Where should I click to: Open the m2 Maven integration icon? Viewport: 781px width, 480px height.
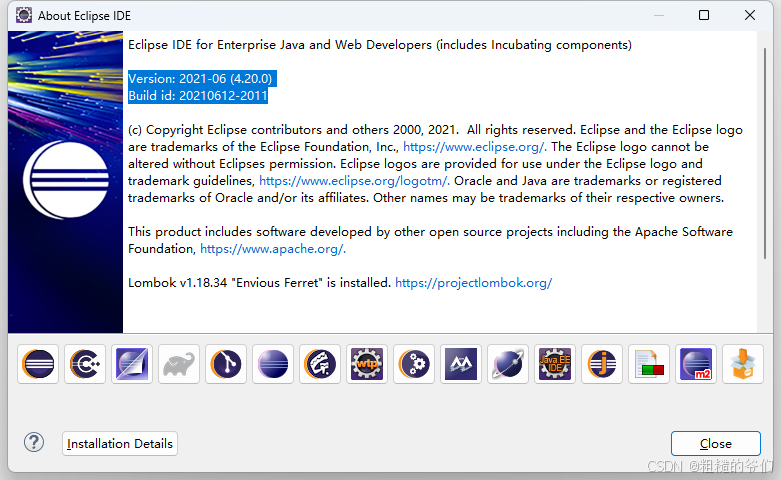696,364
